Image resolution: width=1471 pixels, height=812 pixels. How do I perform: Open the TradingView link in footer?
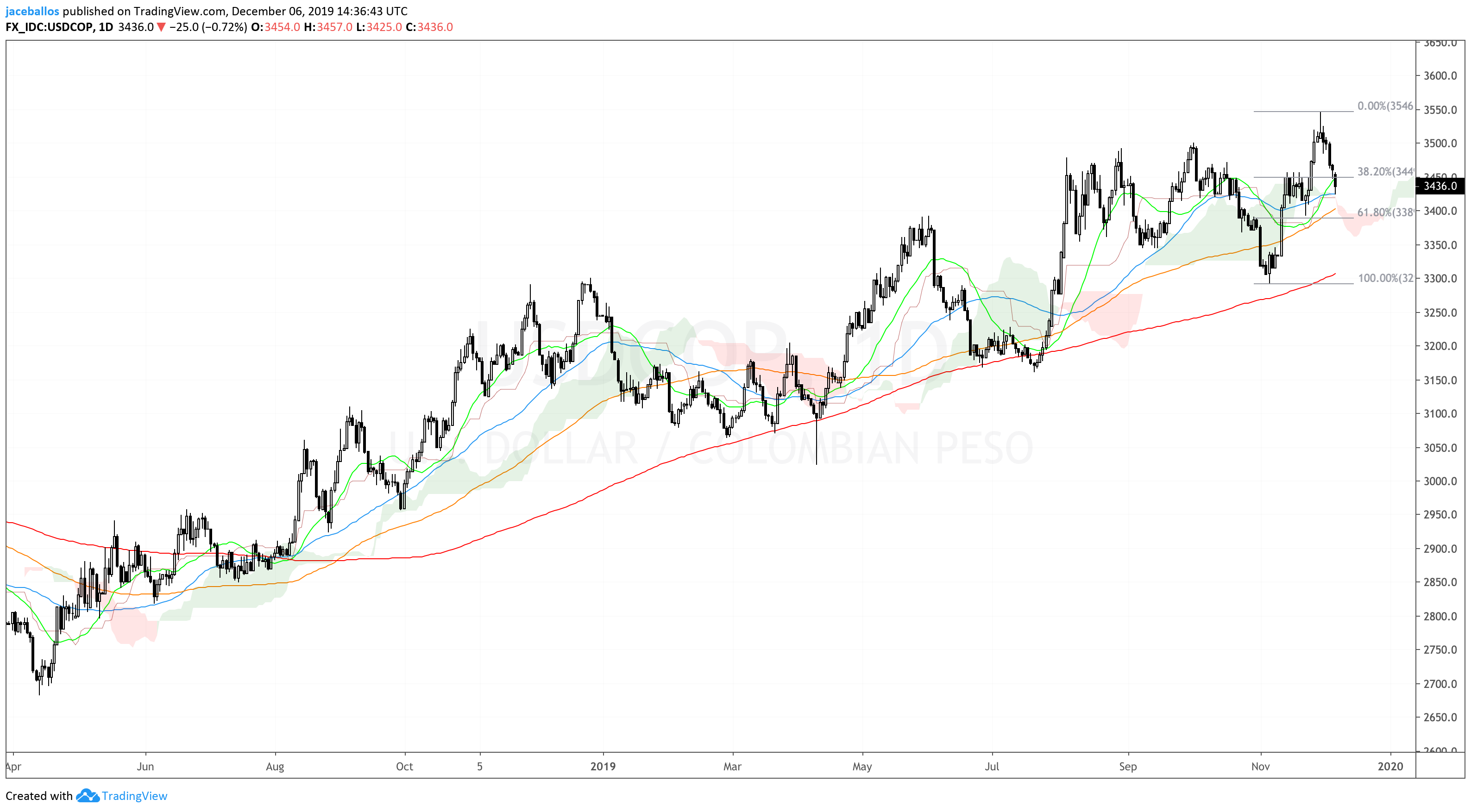pyautogui.click(x=134, y=795)
